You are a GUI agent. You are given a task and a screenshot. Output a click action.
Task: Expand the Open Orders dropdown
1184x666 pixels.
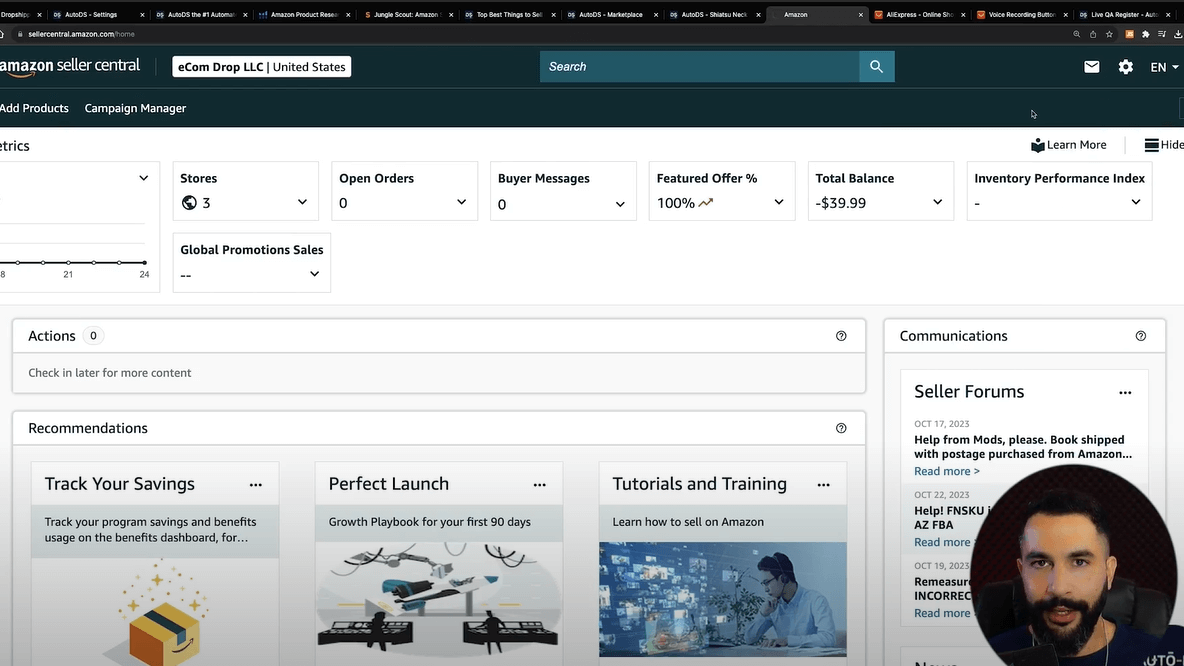(x=461, y=202)
